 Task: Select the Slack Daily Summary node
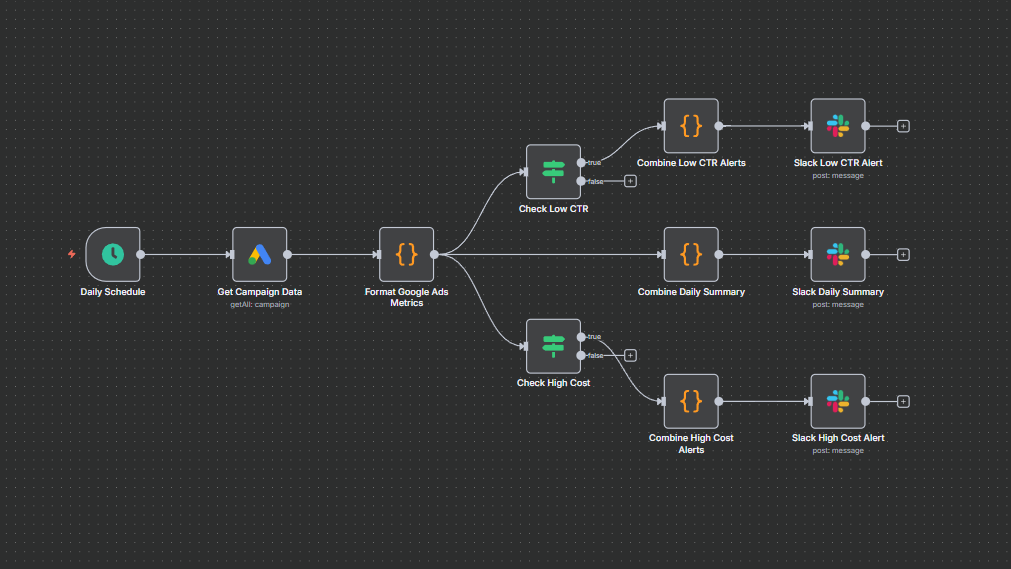coord(837,254)
